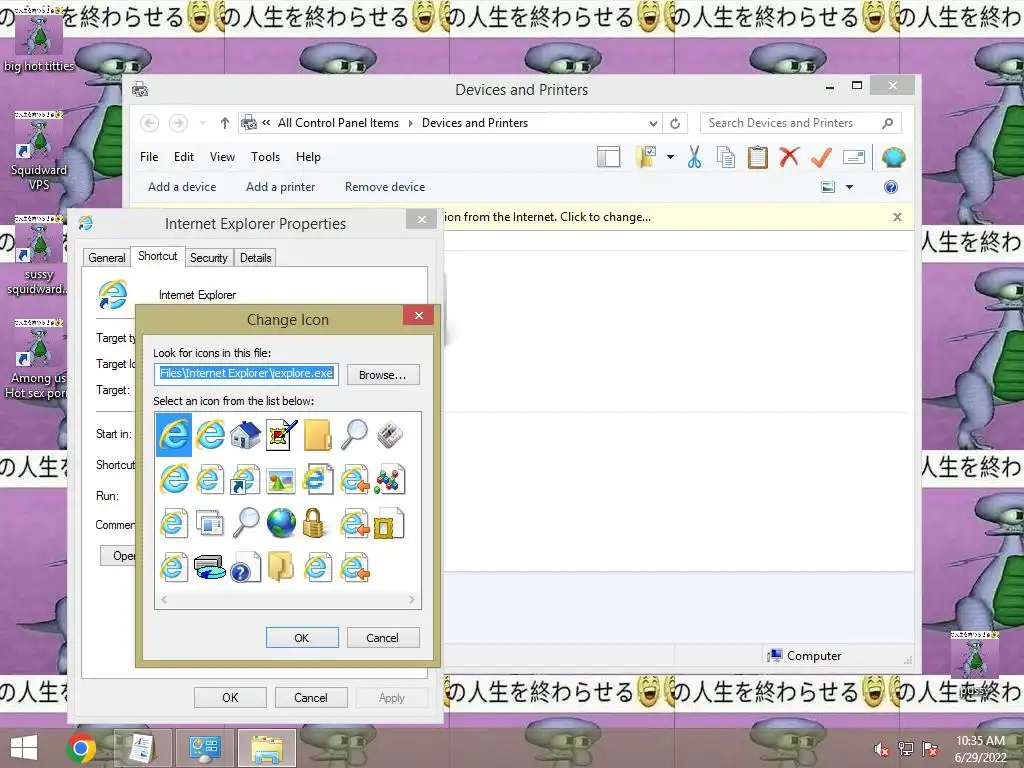The height and width of the screenshot is (768, 1024).
Task: Go up one folder level
Action: 225,123
